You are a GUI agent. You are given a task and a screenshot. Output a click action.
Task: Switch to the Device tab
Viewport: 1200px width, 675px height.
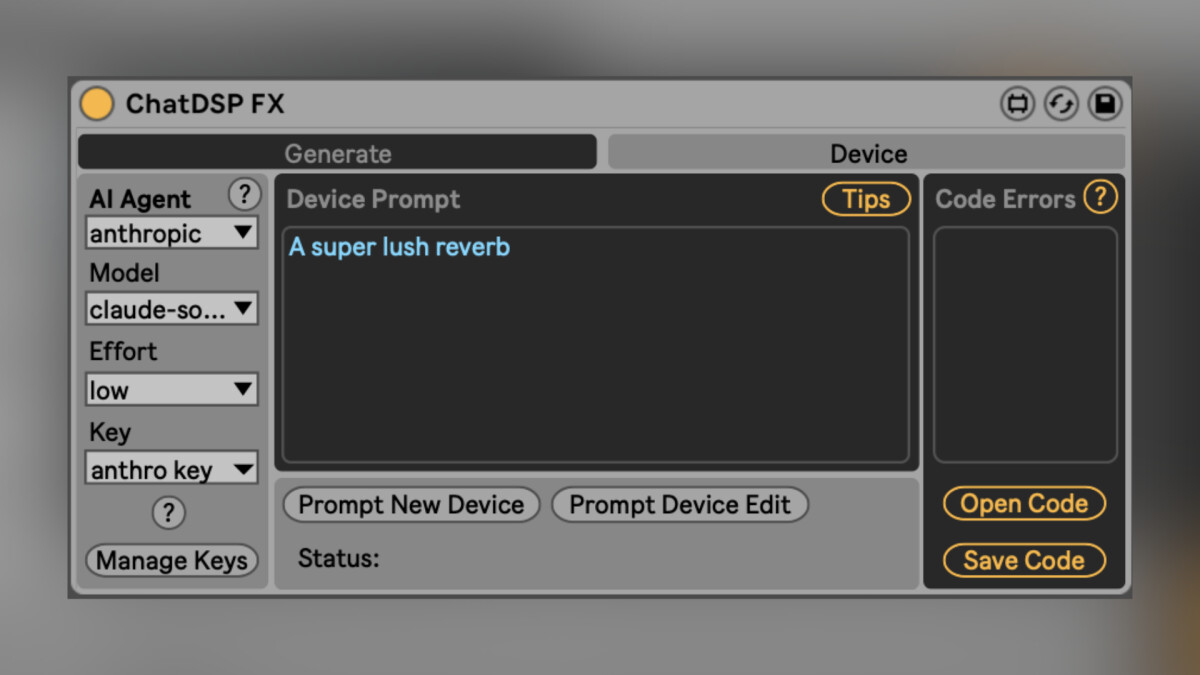click(868, 152)
